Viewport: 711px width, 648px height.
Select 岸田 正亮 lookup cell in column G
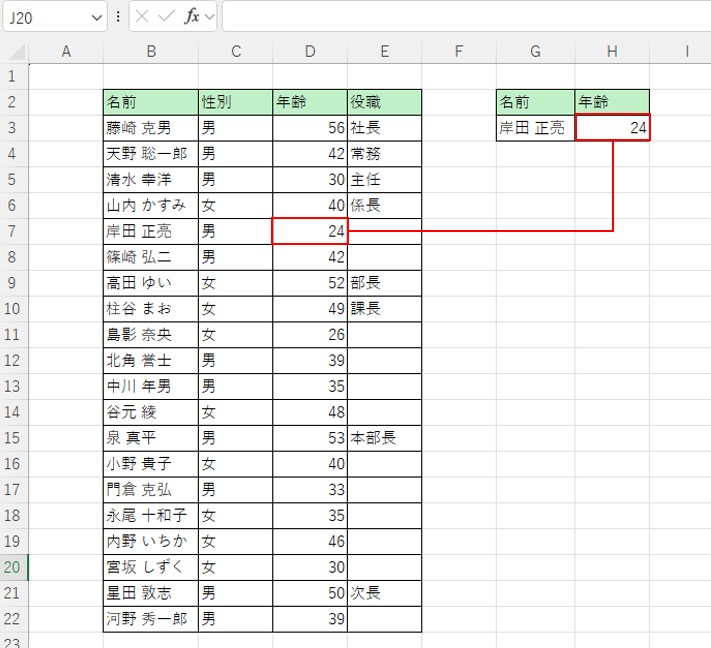pos(536,128)
